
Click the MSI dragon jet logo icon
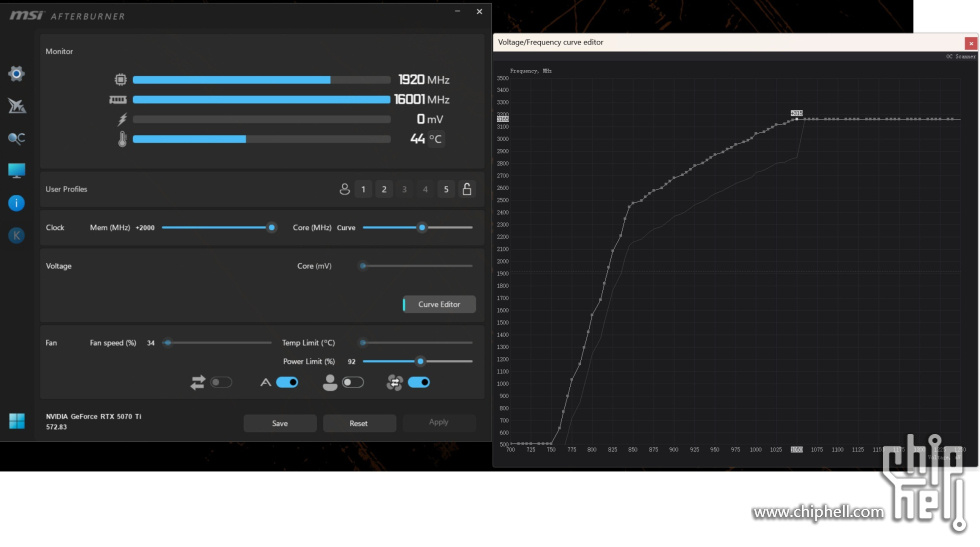click(x=16, y=106)
